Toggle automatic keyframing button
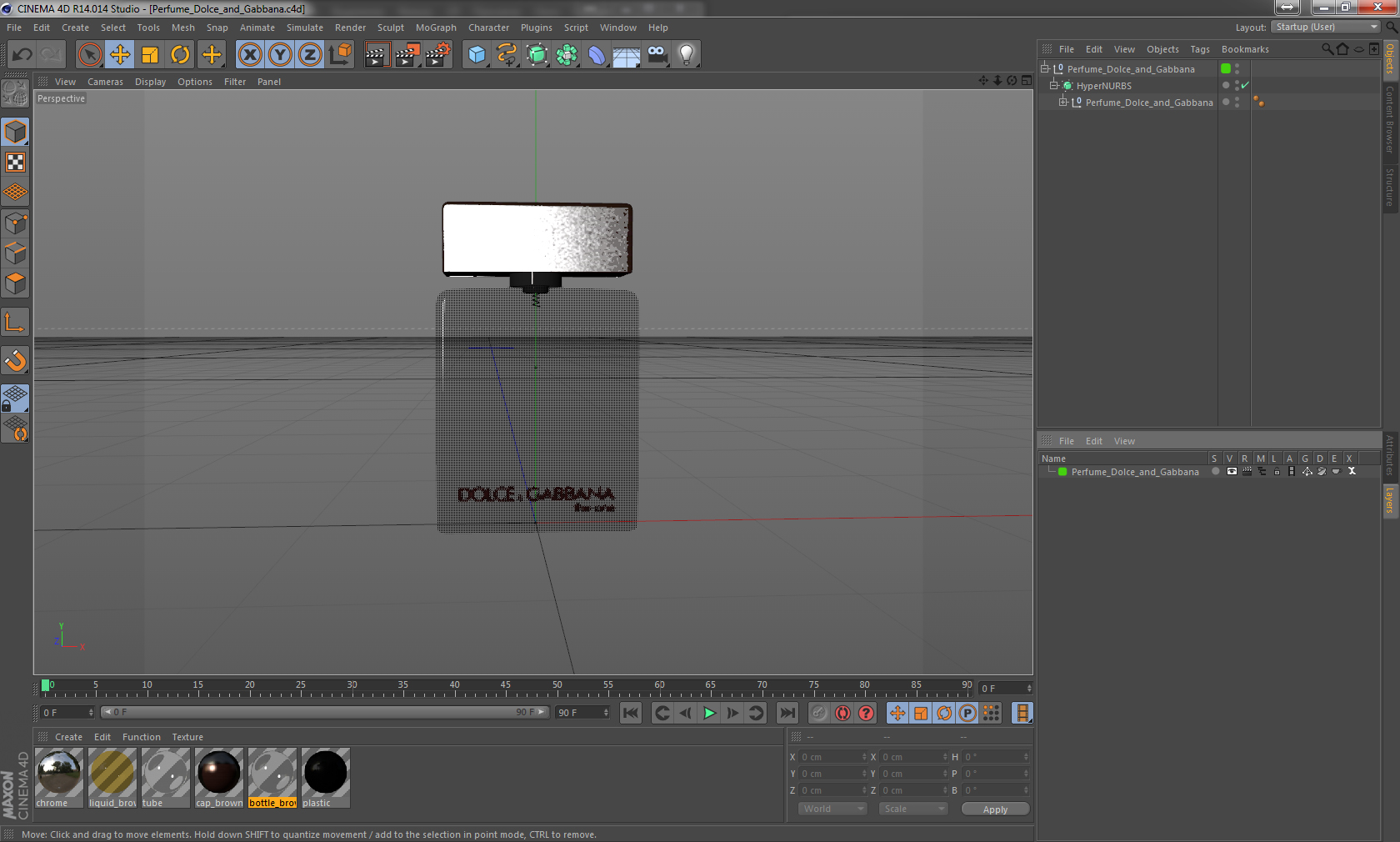 click(x=842, y=713)
